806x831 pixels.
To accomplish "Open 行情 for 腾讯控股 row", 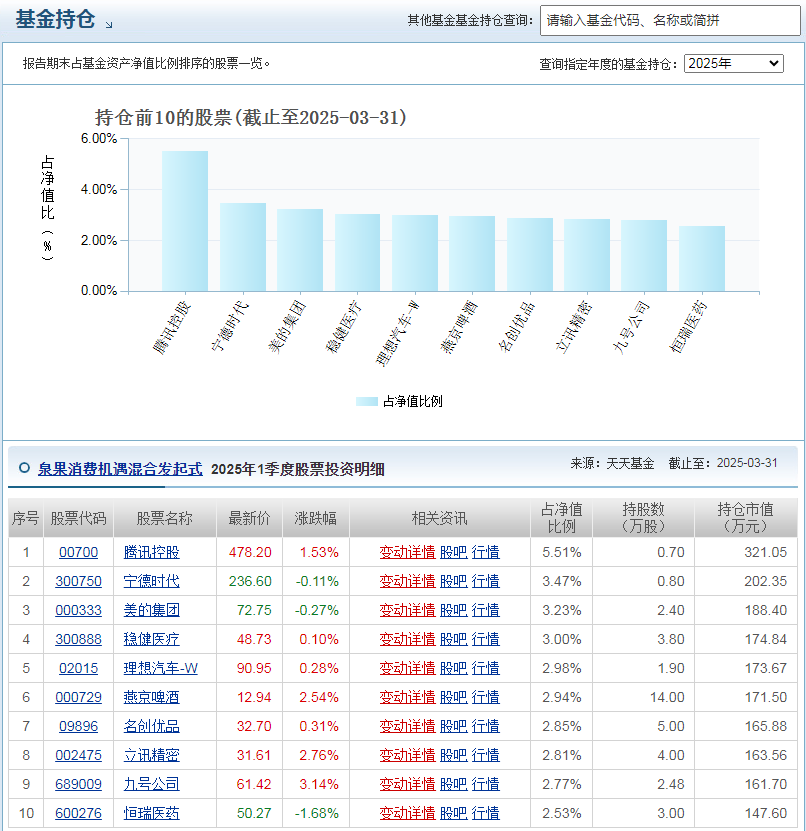I will (485, 552).
